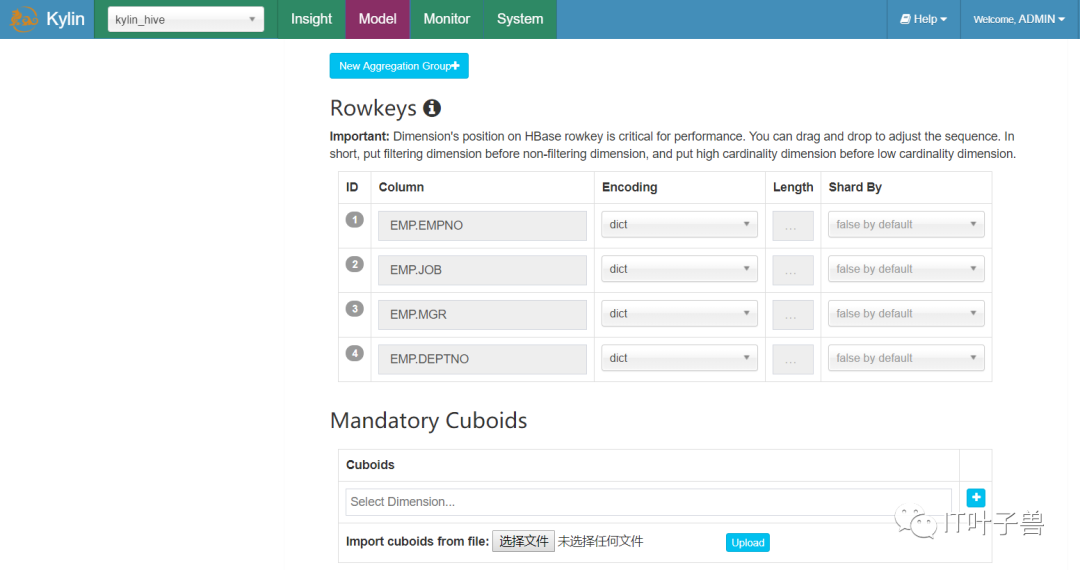The height and width of the screenshot is (570, 1080).
Task: Click the EMP.MGR column field
Action: coord(482,315)
